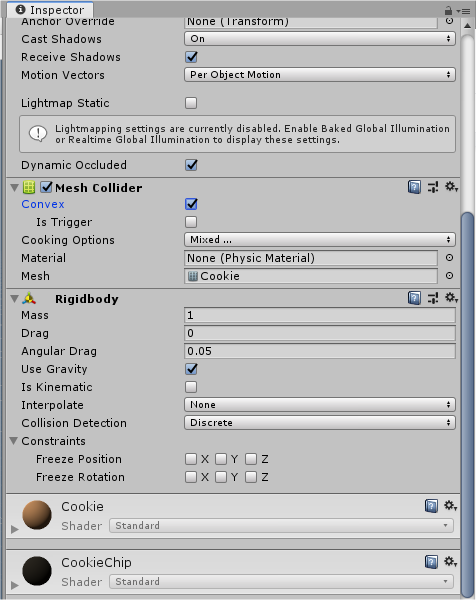Expand the CookieChip material properties

pos(15,585)
